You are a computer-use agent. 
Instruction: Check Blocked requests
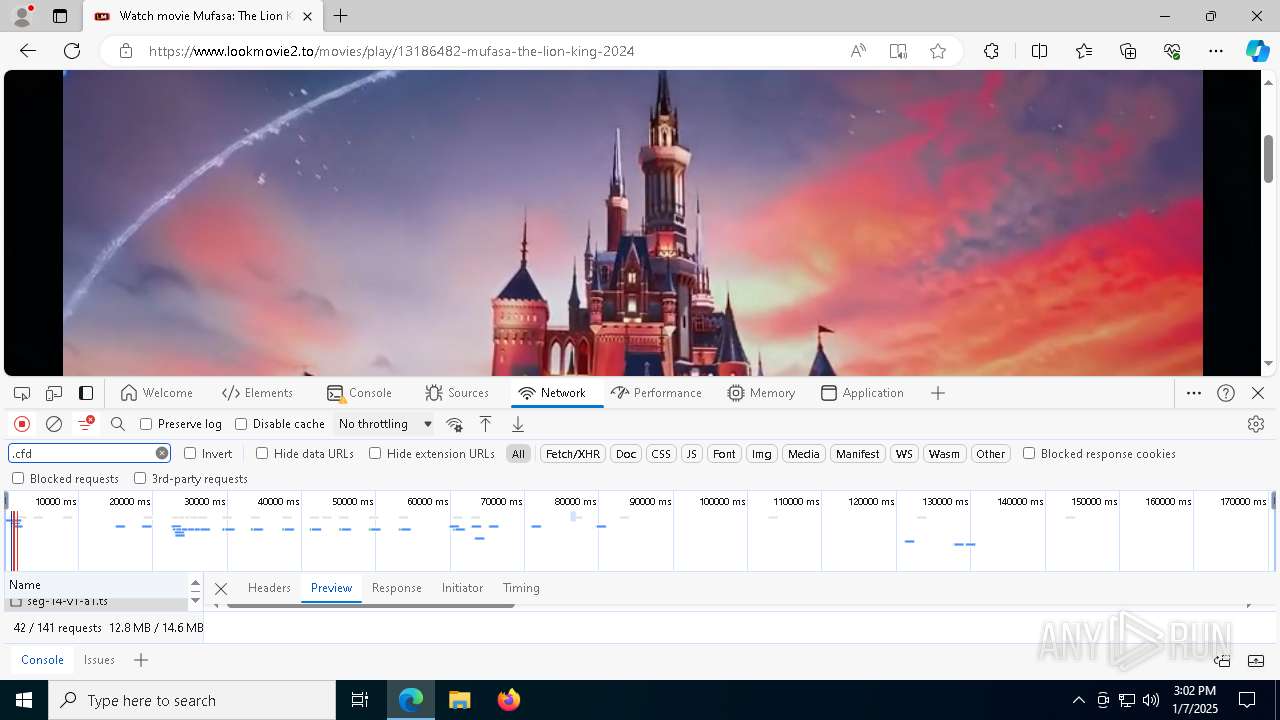18,478
